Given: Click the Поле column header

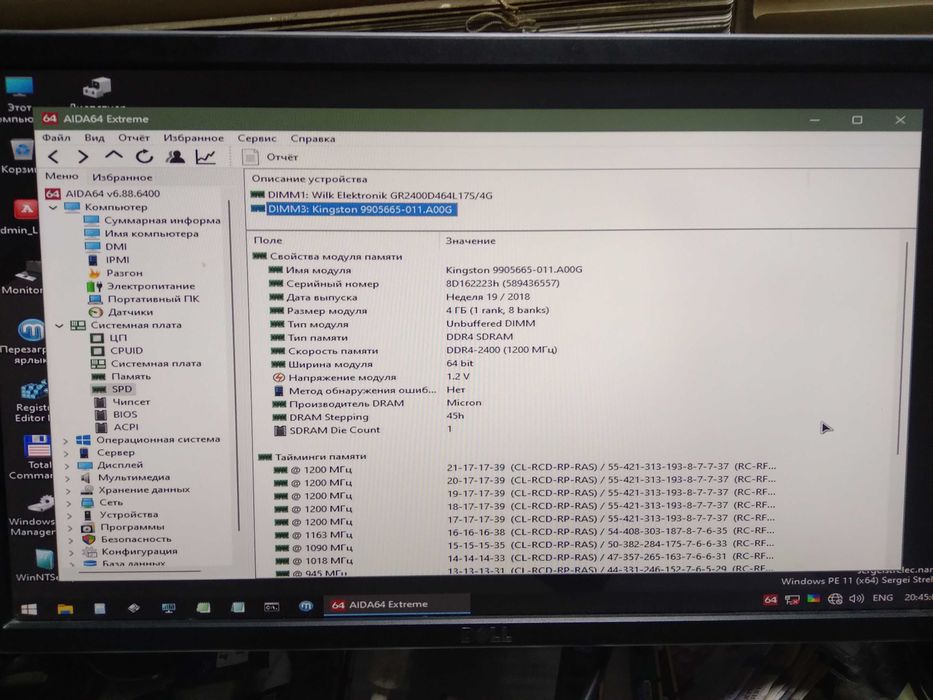Looking at the screenshot, I should point(268,240).
